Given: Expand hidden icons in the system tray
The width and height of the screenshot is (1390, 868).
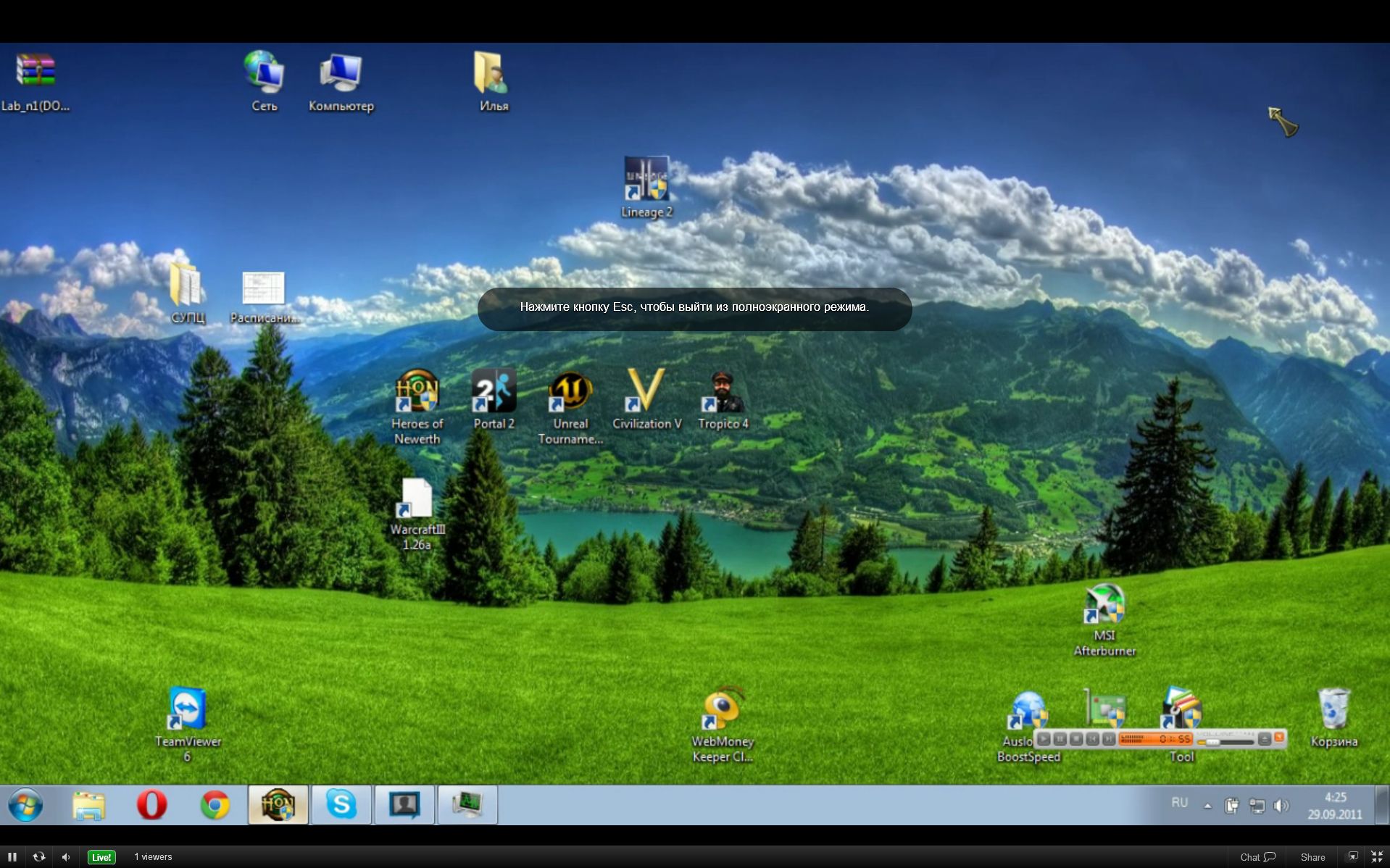Looking at the screenshot, I should [1207, 804].
